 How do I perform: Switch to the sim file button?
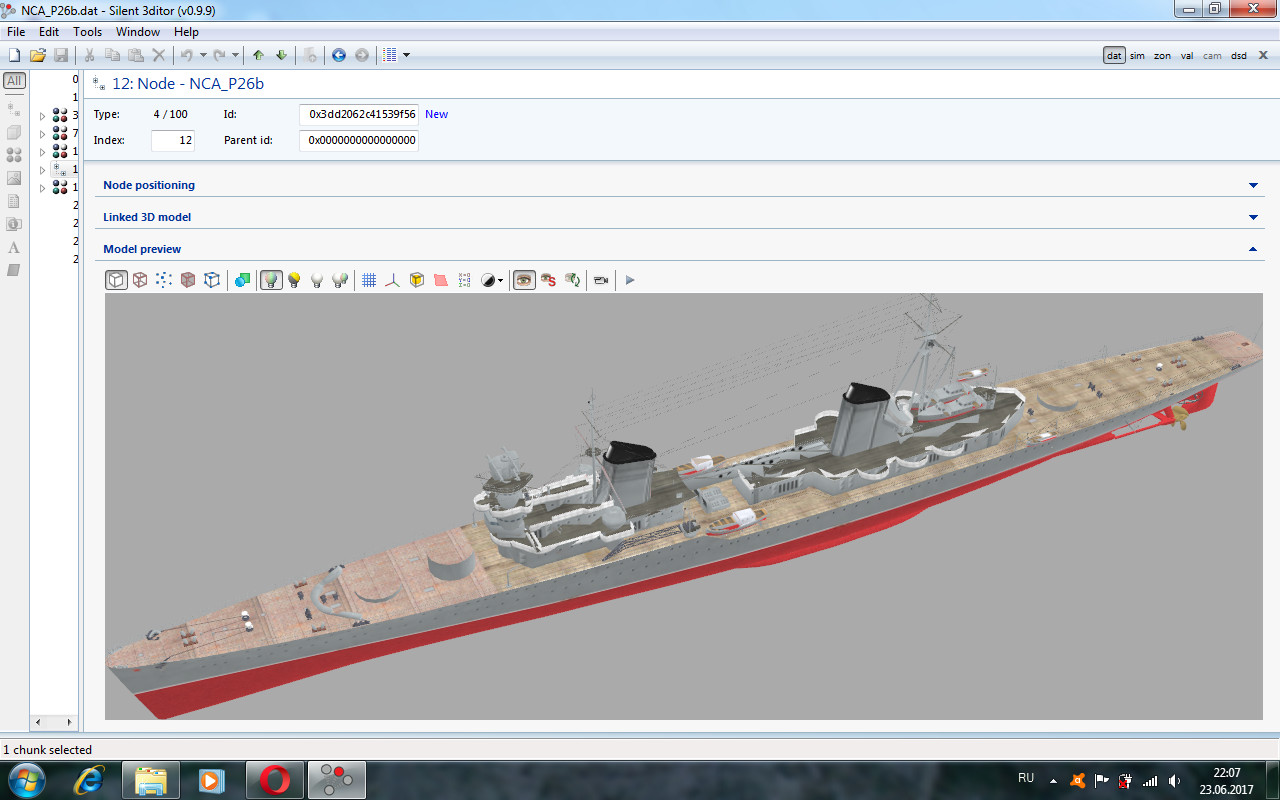tap(1137, 56)
